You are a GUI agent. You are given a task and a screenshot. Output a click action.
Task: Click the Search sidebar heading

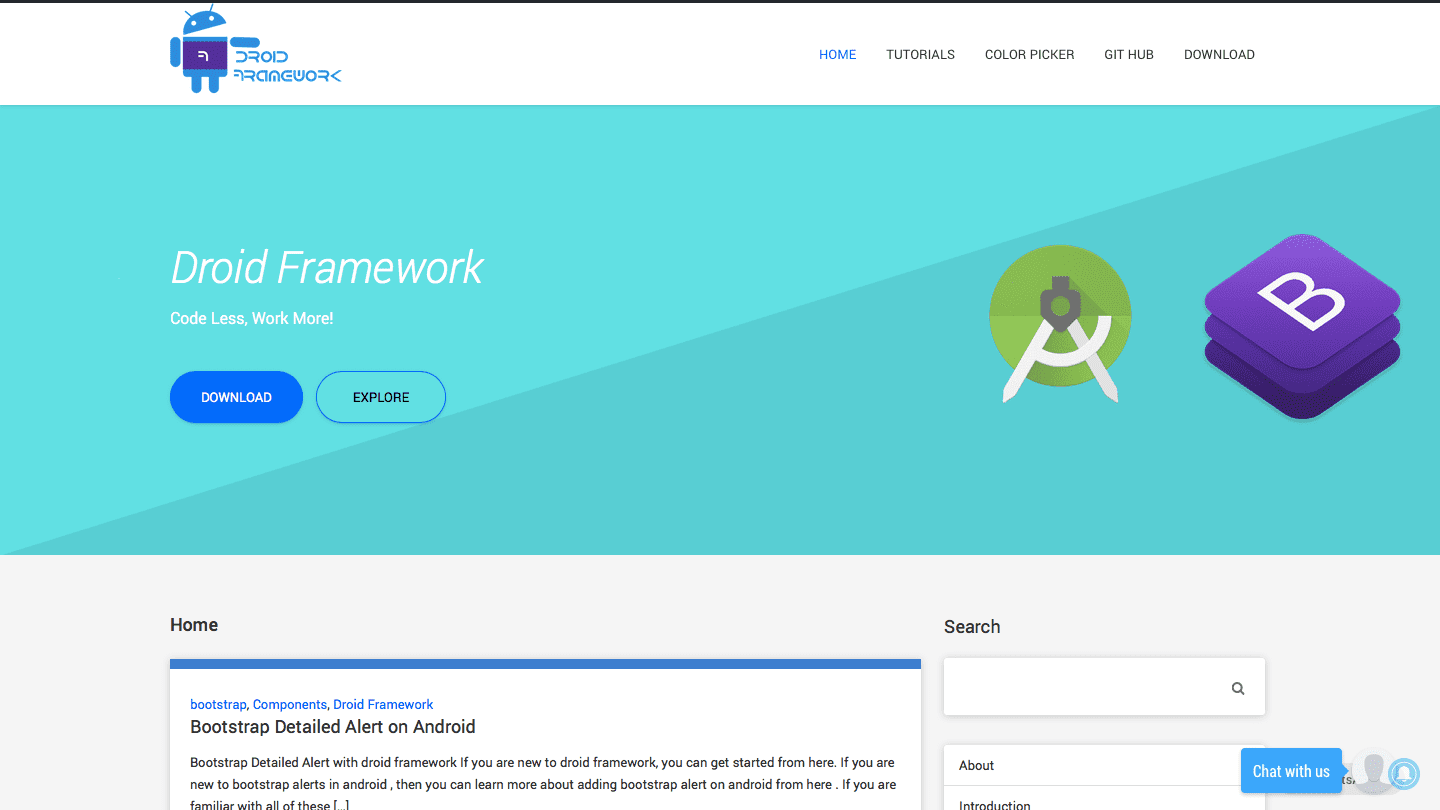pos(972,627)
